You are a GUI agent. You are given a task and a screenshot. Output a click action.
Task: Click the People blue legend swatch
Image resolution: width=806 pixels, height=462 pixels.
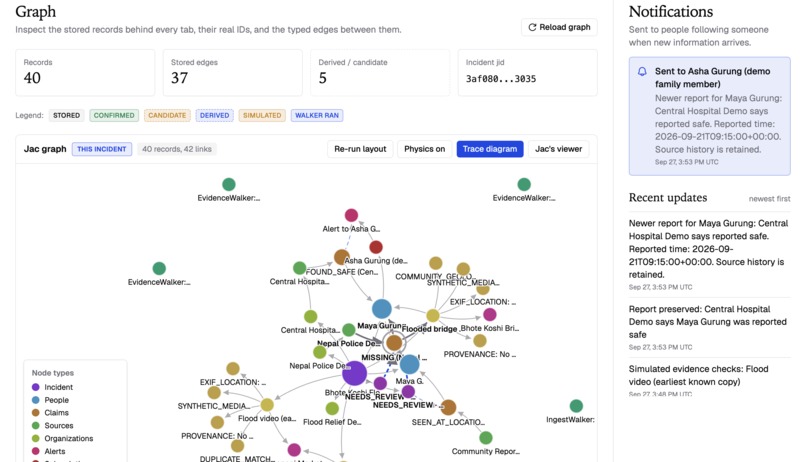(35, 400)
